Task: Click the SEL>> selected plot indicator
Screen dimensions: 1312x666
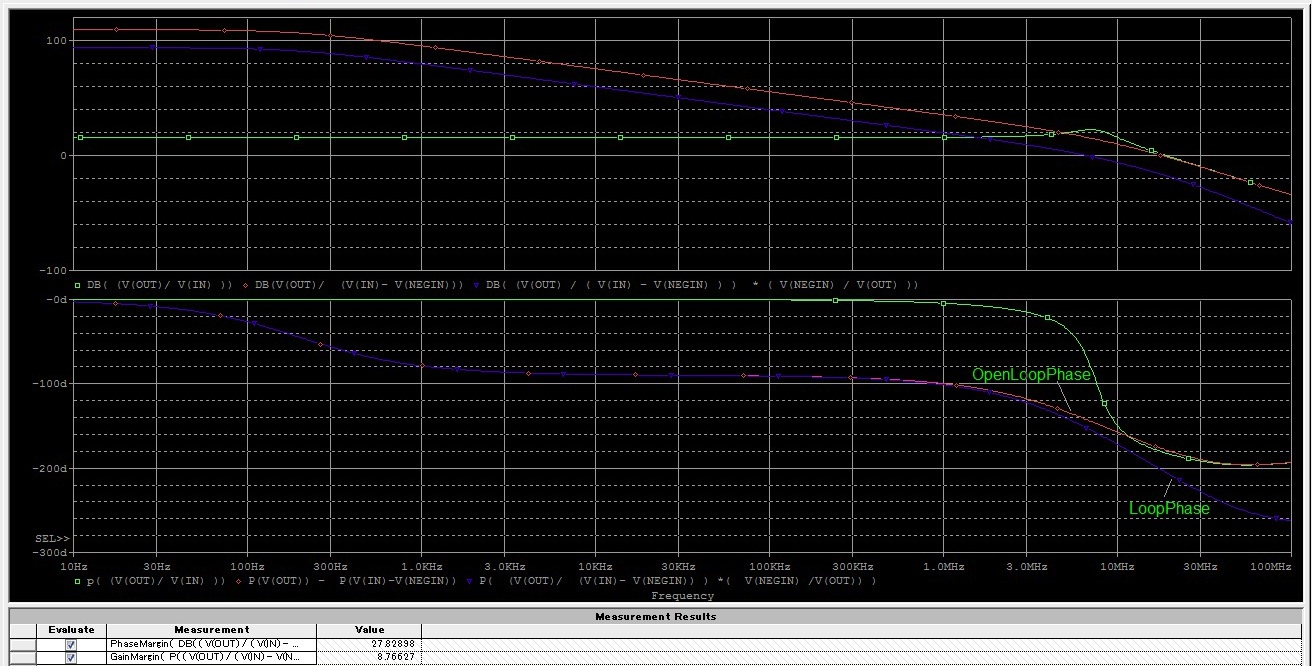Action: coord(52,539)
